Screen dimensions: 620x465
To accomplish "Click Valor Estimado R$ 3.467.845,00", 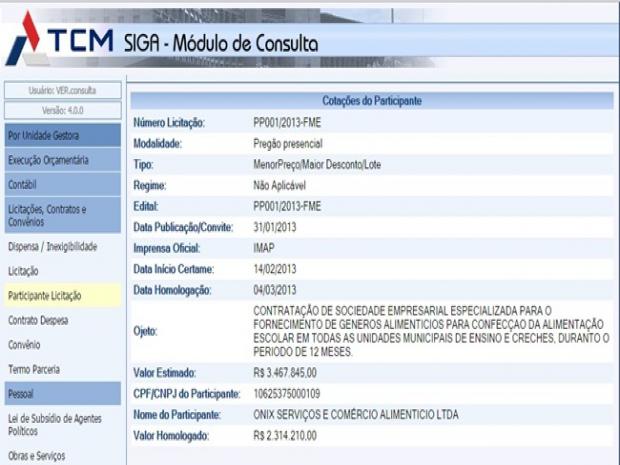I will click(x=285, y=372).
